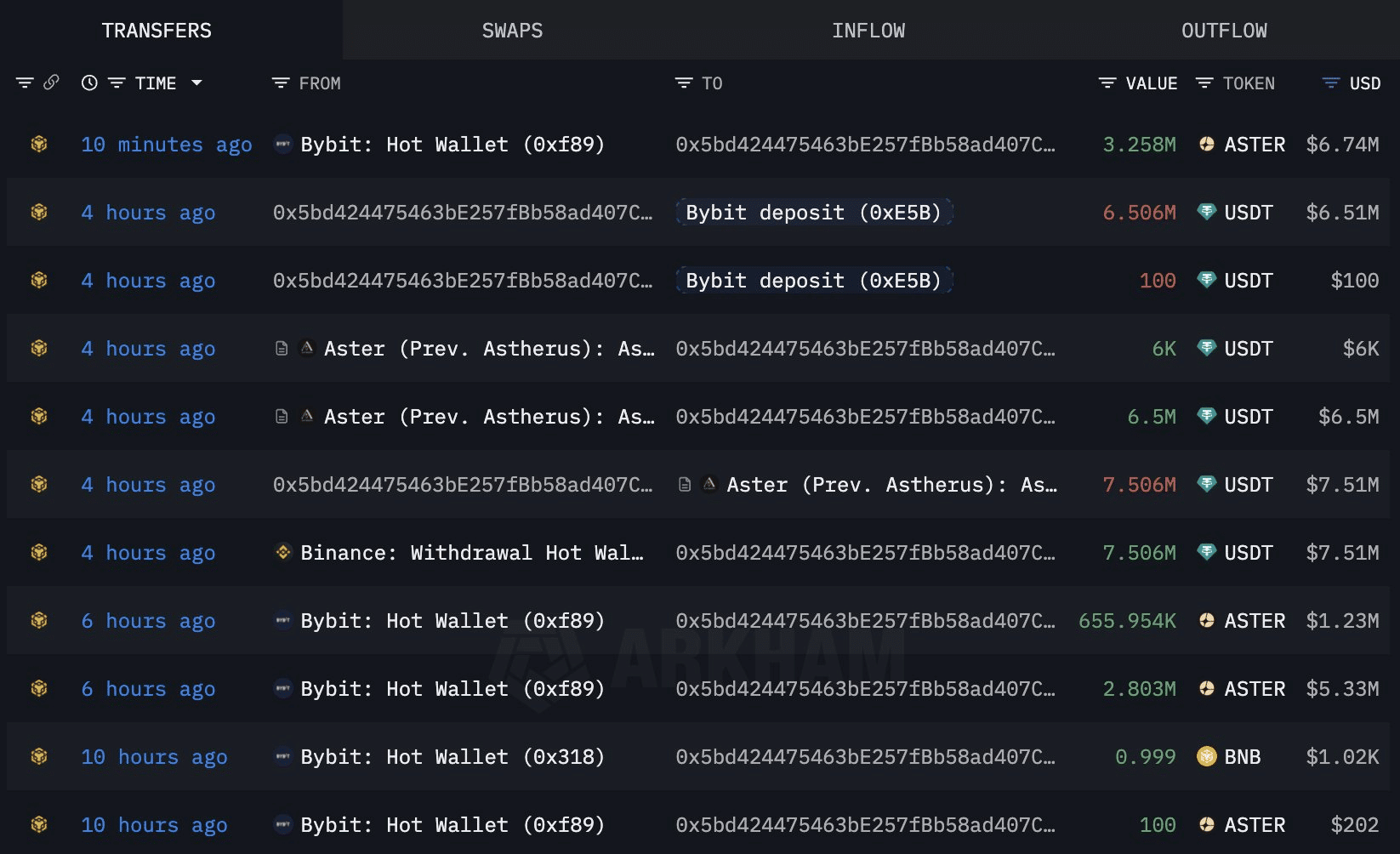Click ASTER token icon in the $5.33M row
This screenshot has width=1400, height=854.
click(1206, 688)
